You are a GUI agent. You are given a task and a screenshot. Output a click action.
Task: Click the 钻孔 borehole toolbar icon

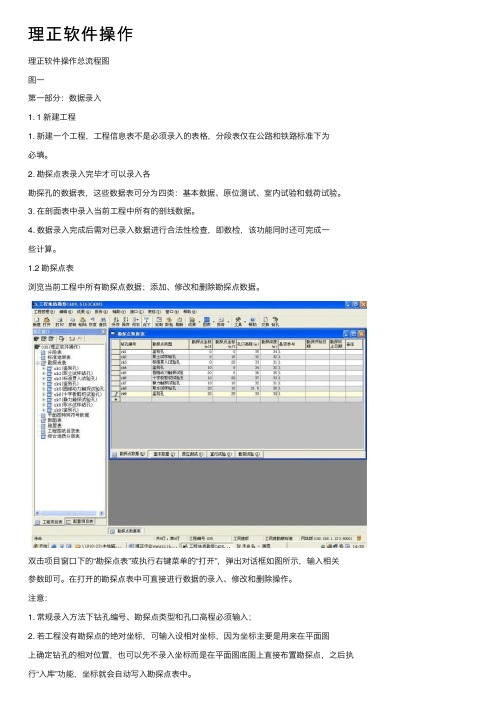275,322
